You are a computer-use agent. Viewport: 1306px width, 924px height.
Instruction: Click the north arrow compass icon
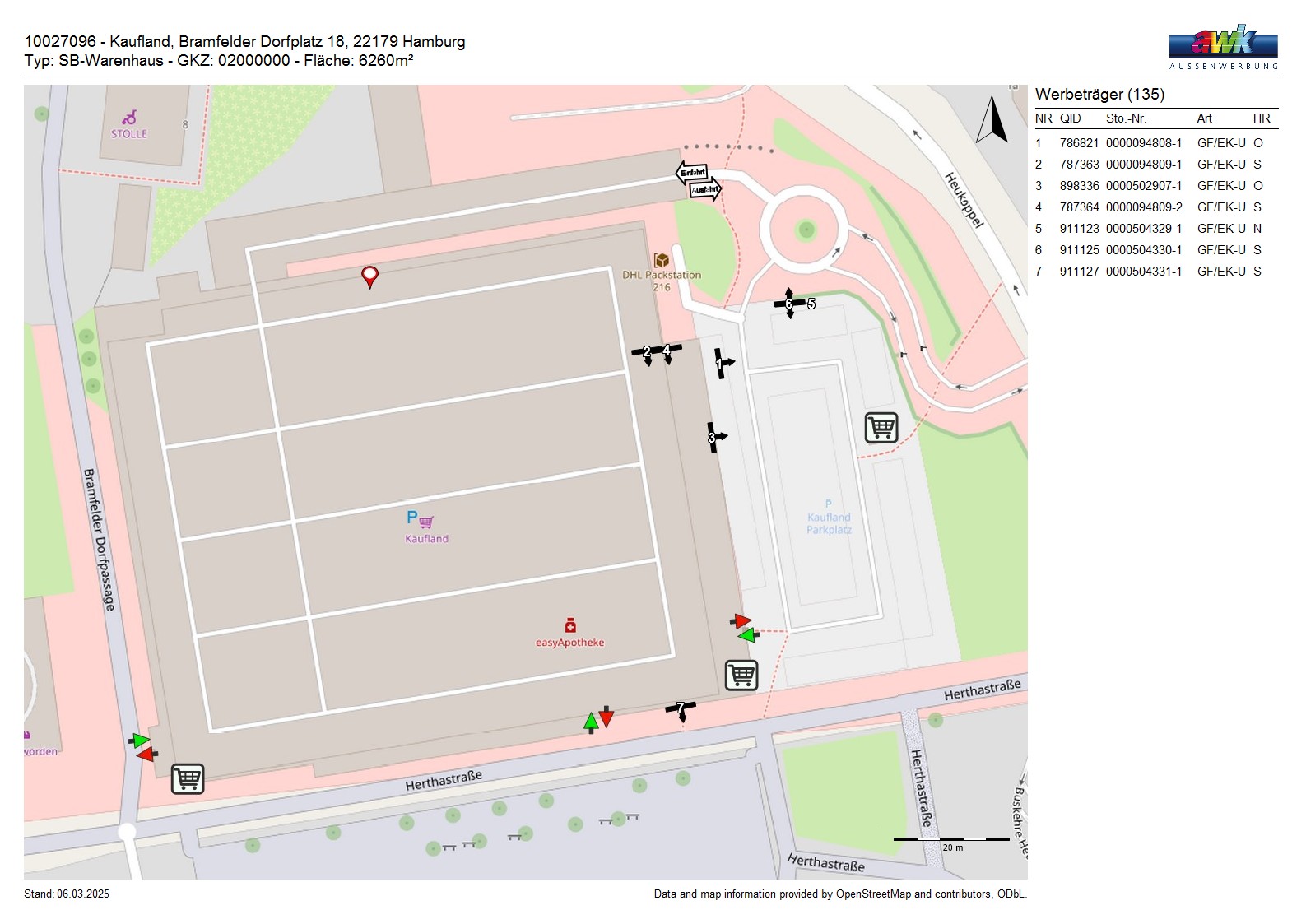tap(992, 120)
